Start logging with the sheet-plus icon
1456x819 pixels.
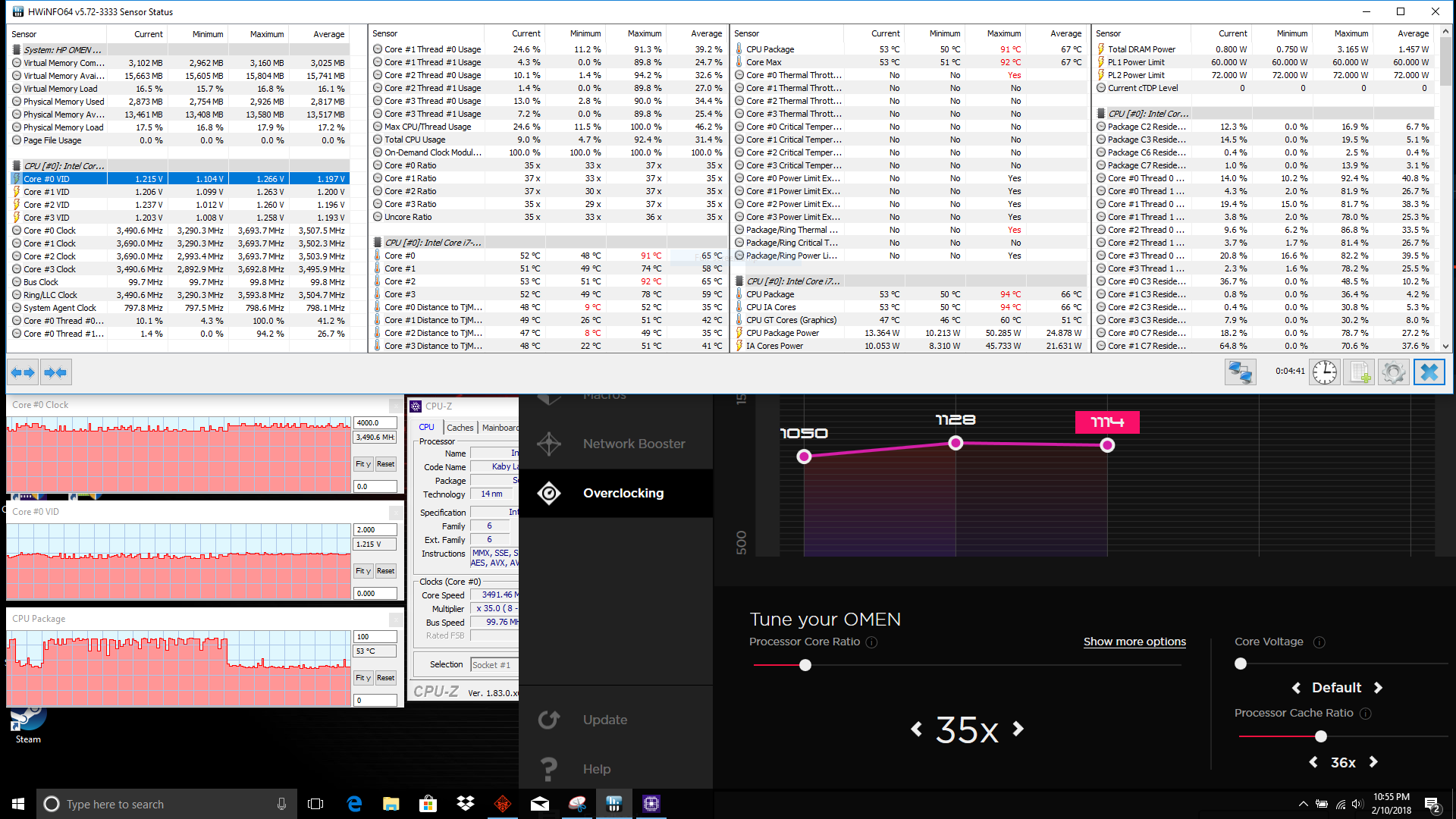1359,372
